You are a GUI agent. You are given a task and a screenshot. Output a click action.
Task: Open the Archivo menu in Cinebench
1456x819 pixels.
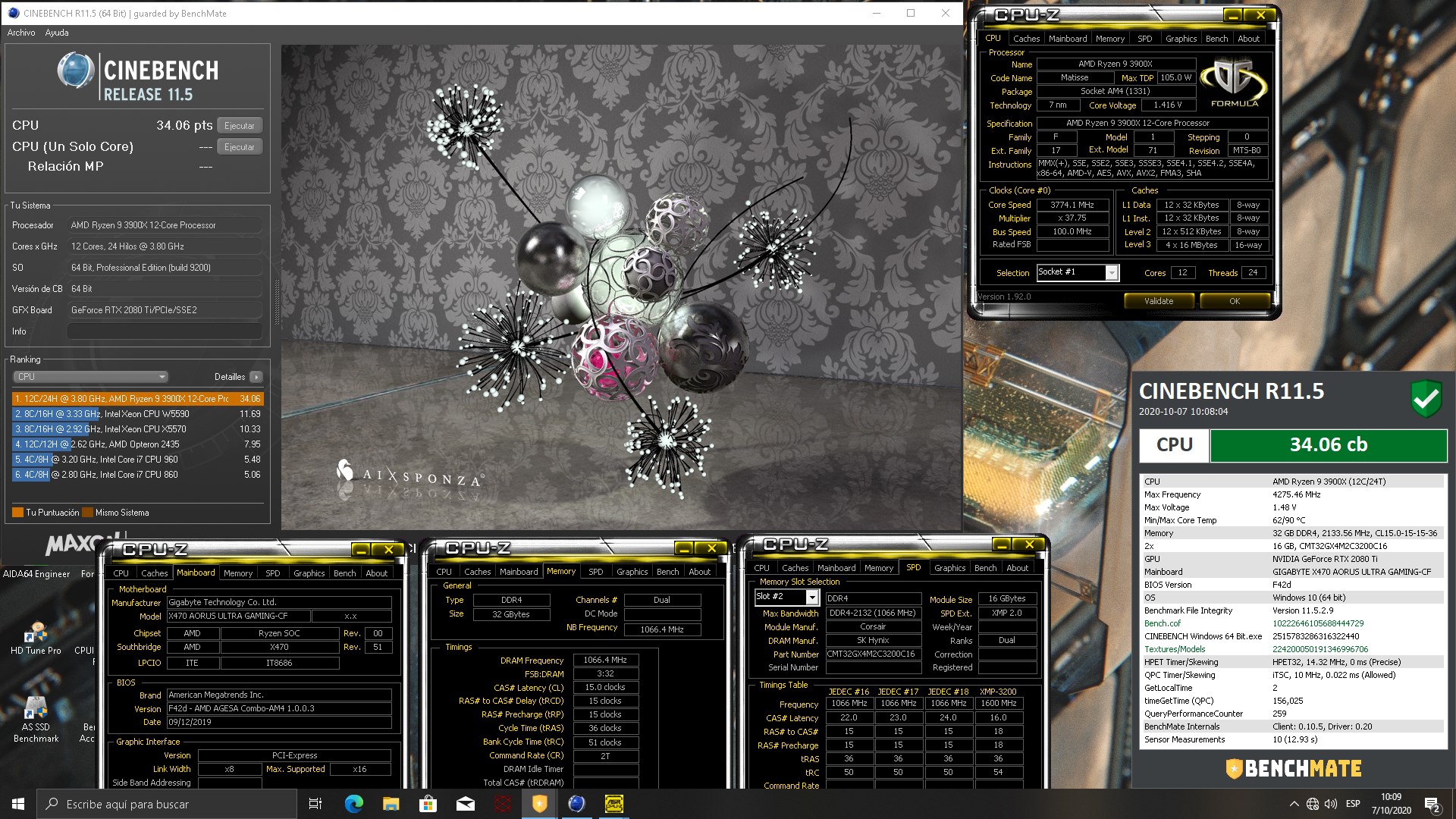pos(21,33)
